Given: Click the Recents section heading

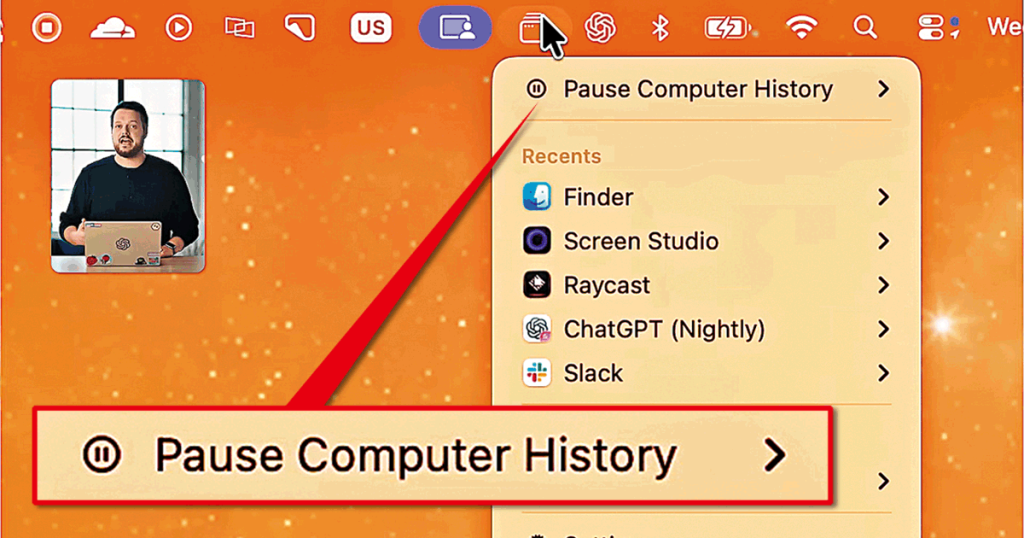Looking at the screenshot, I should coord(561,156).
